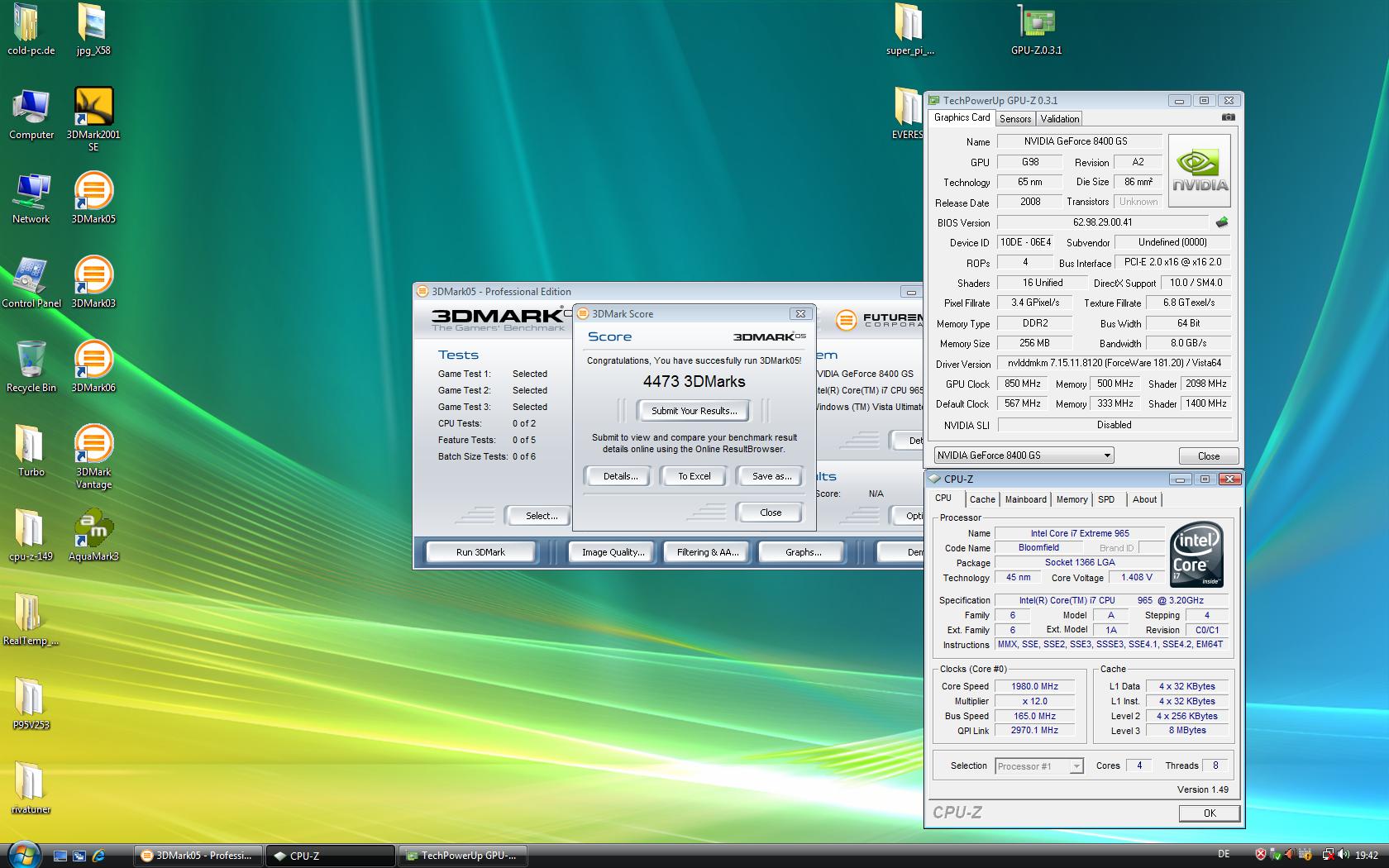Click OK button in CPU-Z
This screenshot has height=868, width=1389.
pos(1209,813)
